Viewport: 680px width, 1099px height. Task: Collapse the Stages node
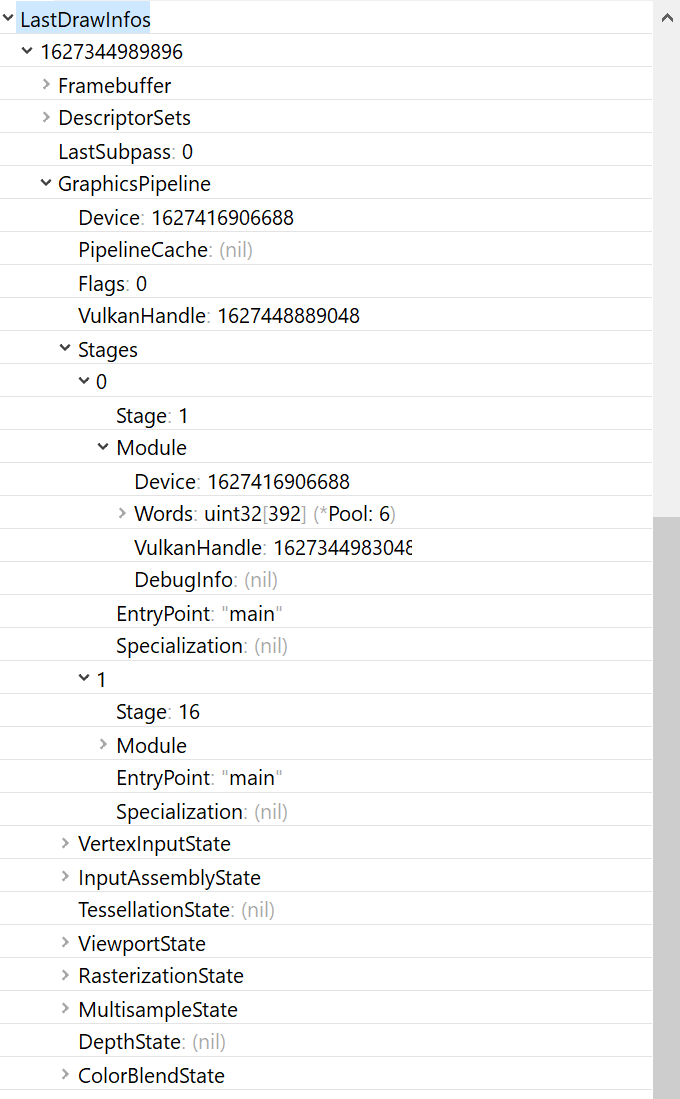point(65,348)
